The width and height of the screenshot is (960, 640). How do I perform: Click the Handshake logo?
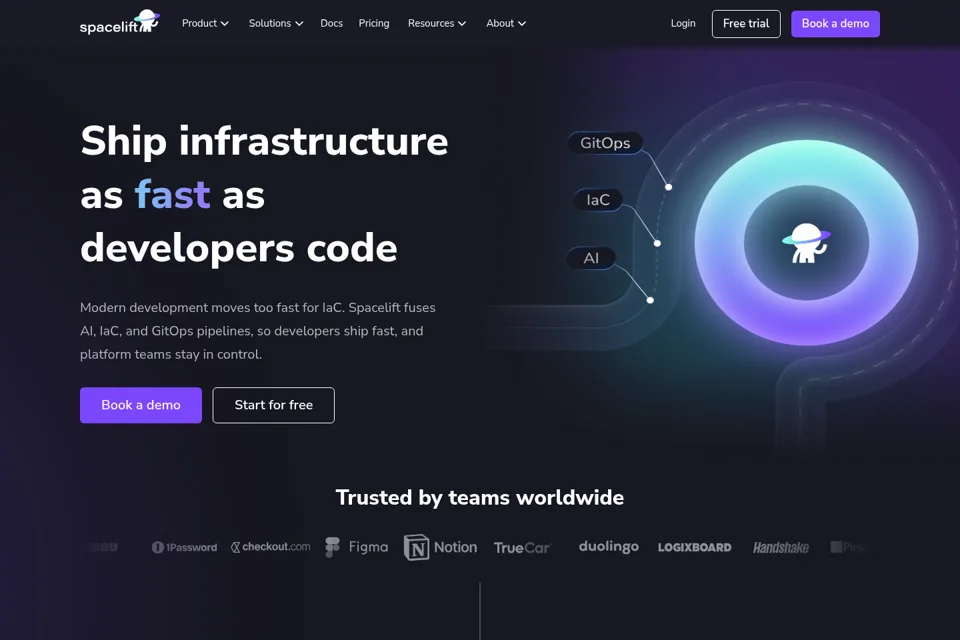781,548
